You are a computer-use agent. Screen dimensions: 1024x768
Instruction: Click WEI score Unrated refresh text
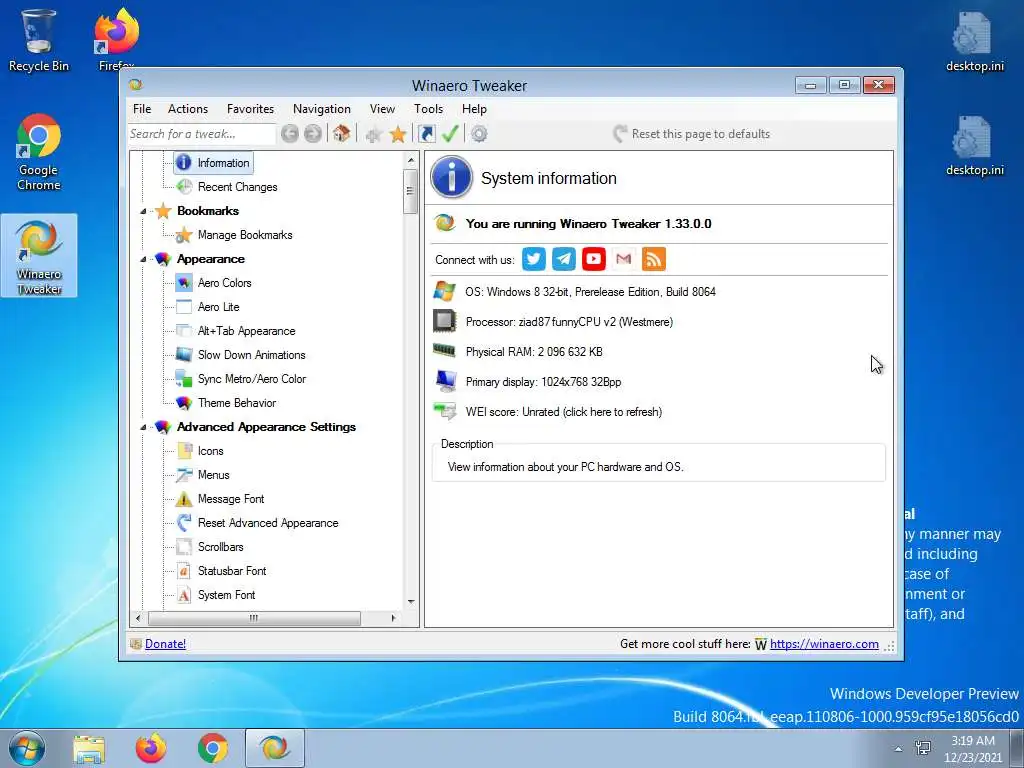pos(564,412)
